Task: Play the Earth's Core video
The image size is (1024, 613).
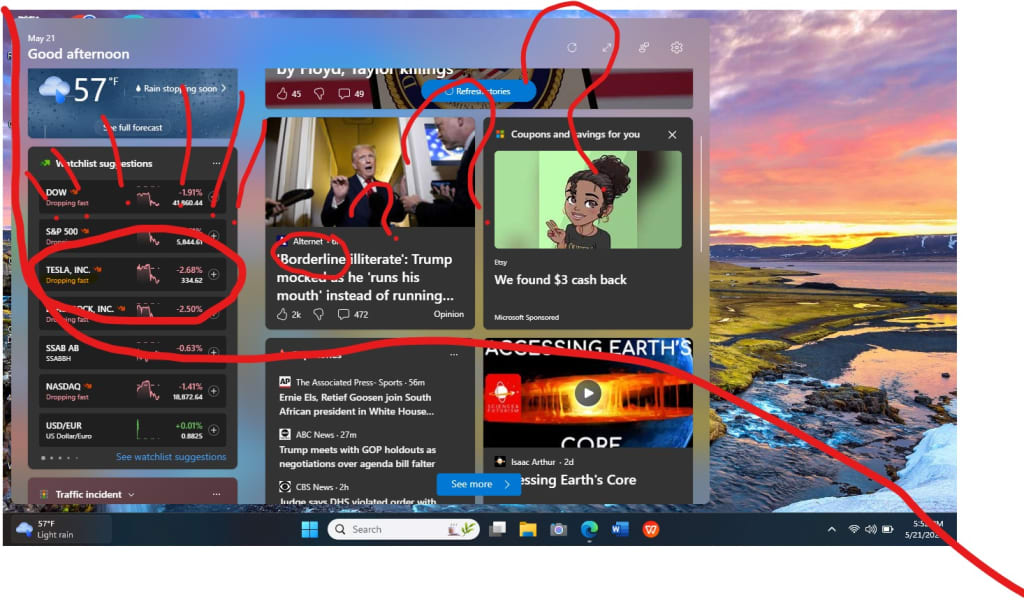Action: [x=588, y=393]
